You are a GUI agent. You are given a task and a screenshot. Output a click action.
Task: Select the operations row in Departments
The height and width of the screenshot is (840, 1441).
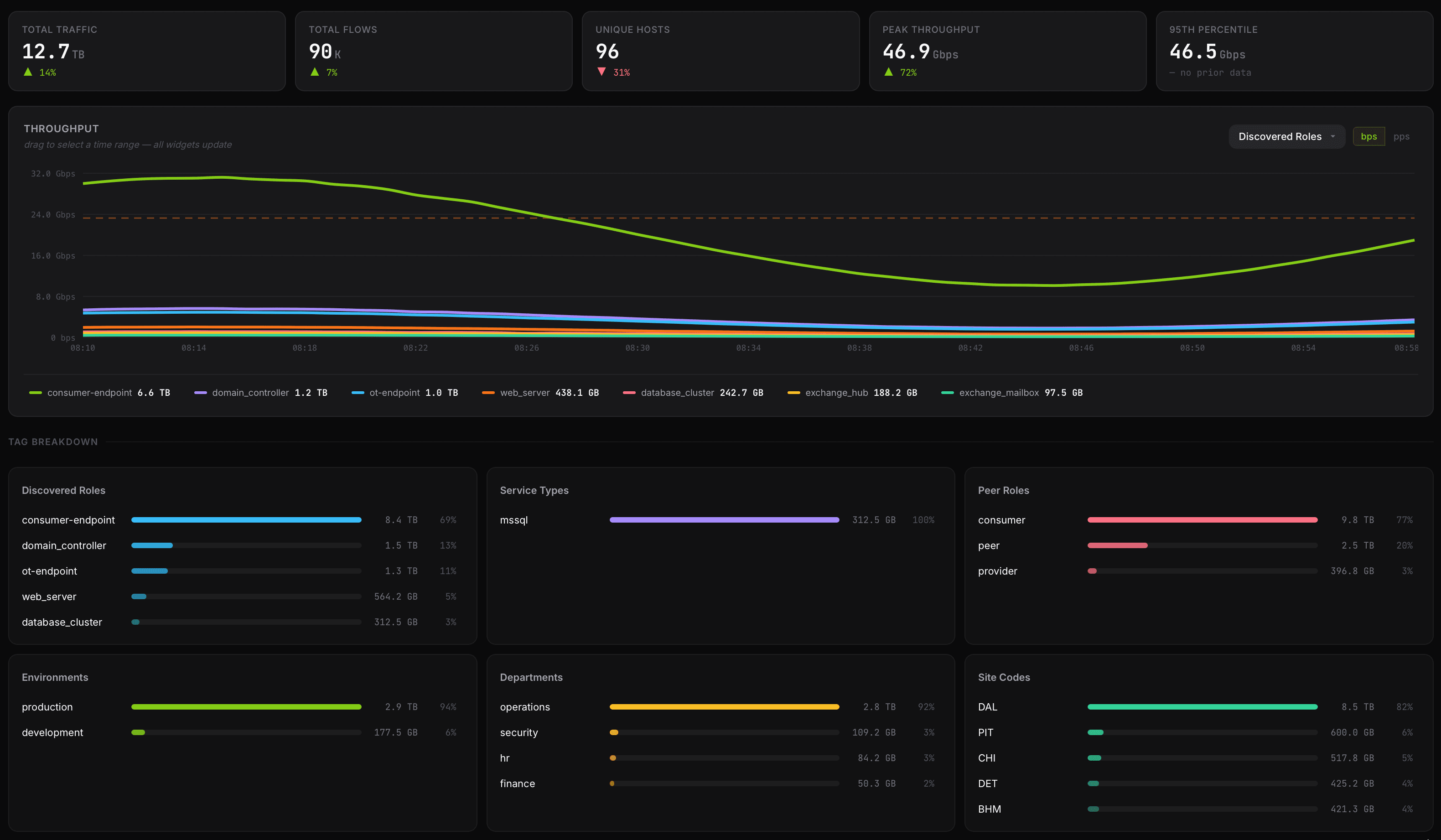click(x=723, y=707)
